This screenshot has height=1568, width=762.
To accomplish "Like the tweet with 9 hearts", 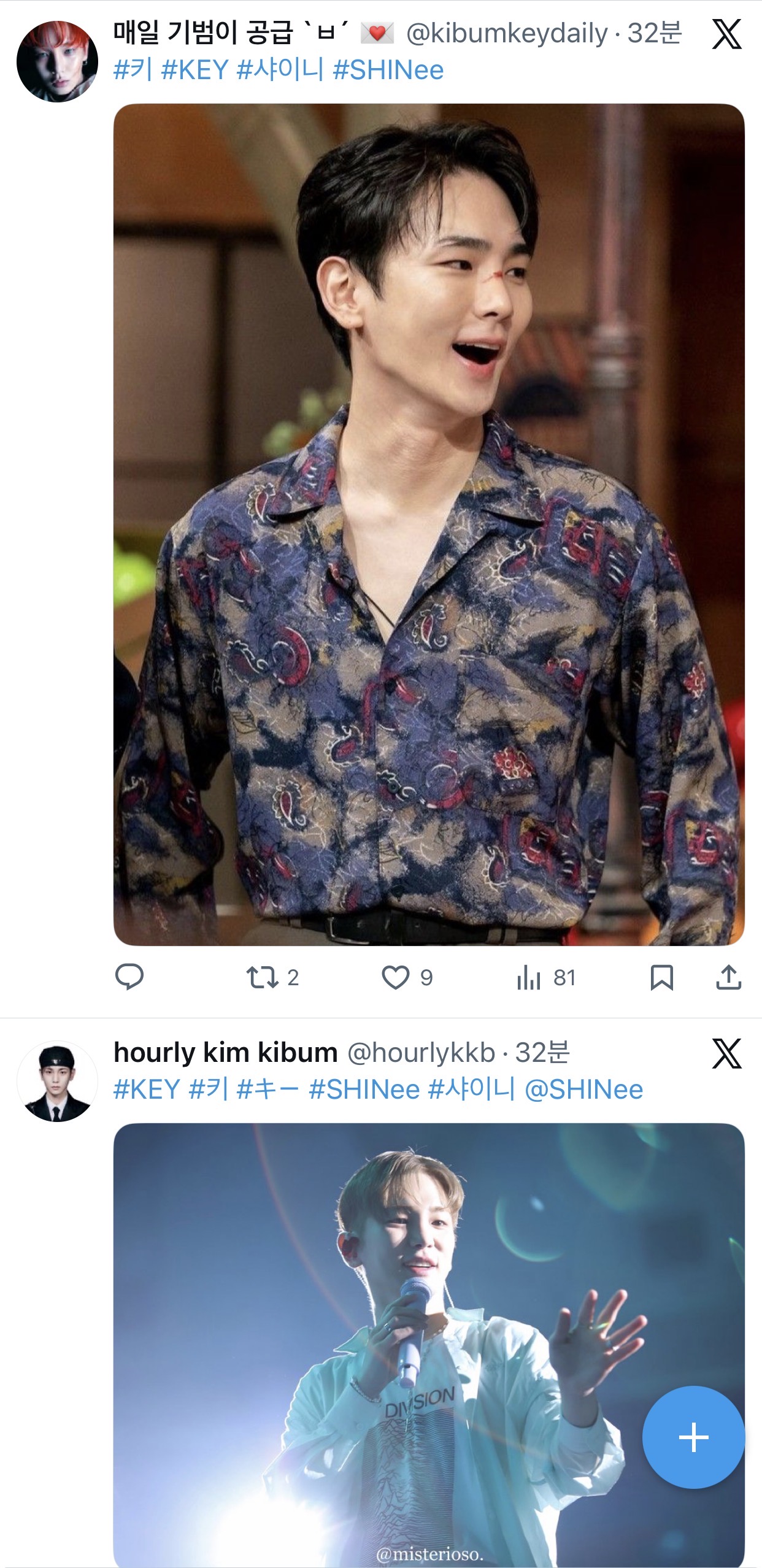I will 396,977.
